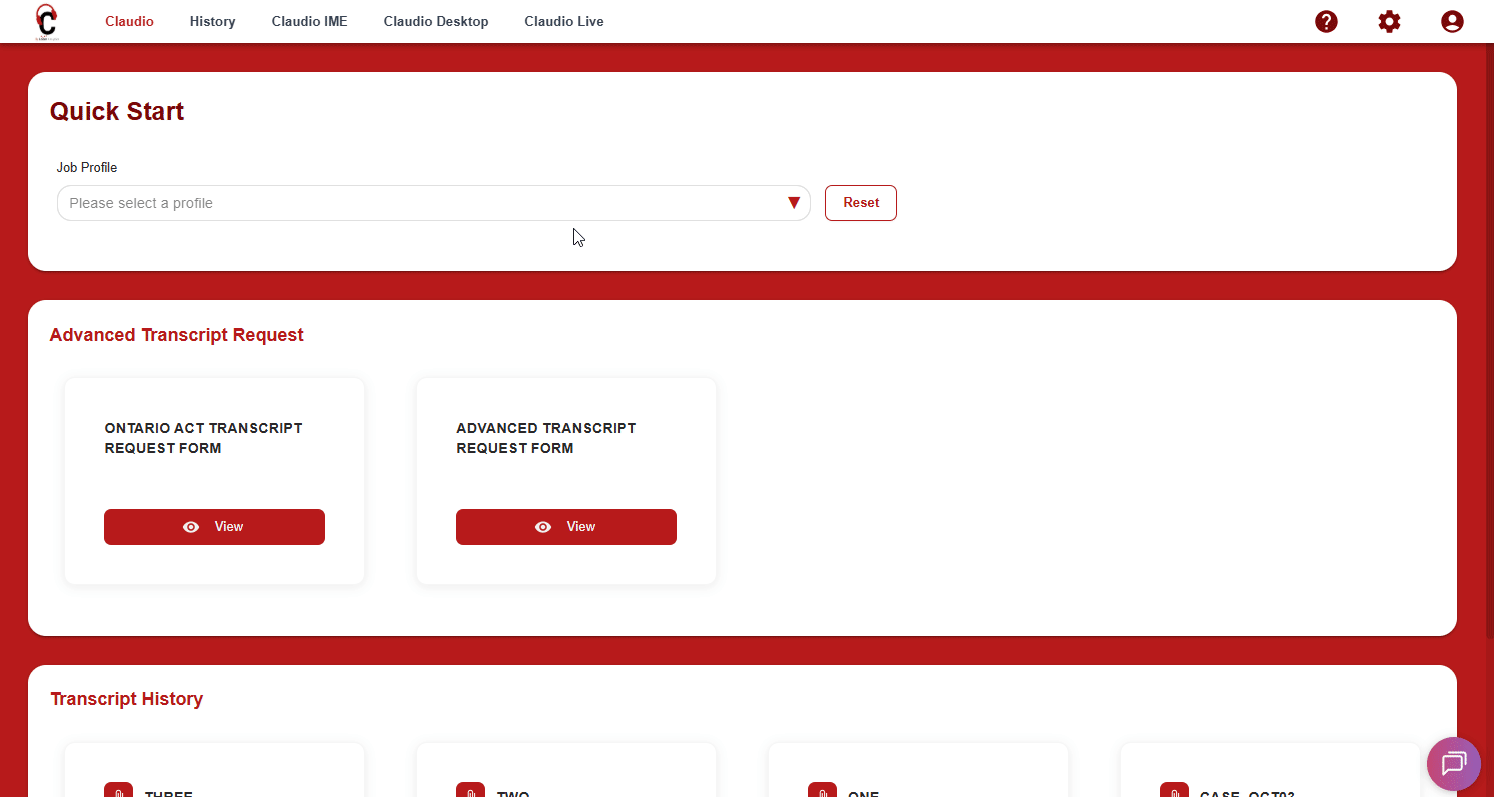
Task: Open the Claudio IME tab
Action: pos(309,21)
